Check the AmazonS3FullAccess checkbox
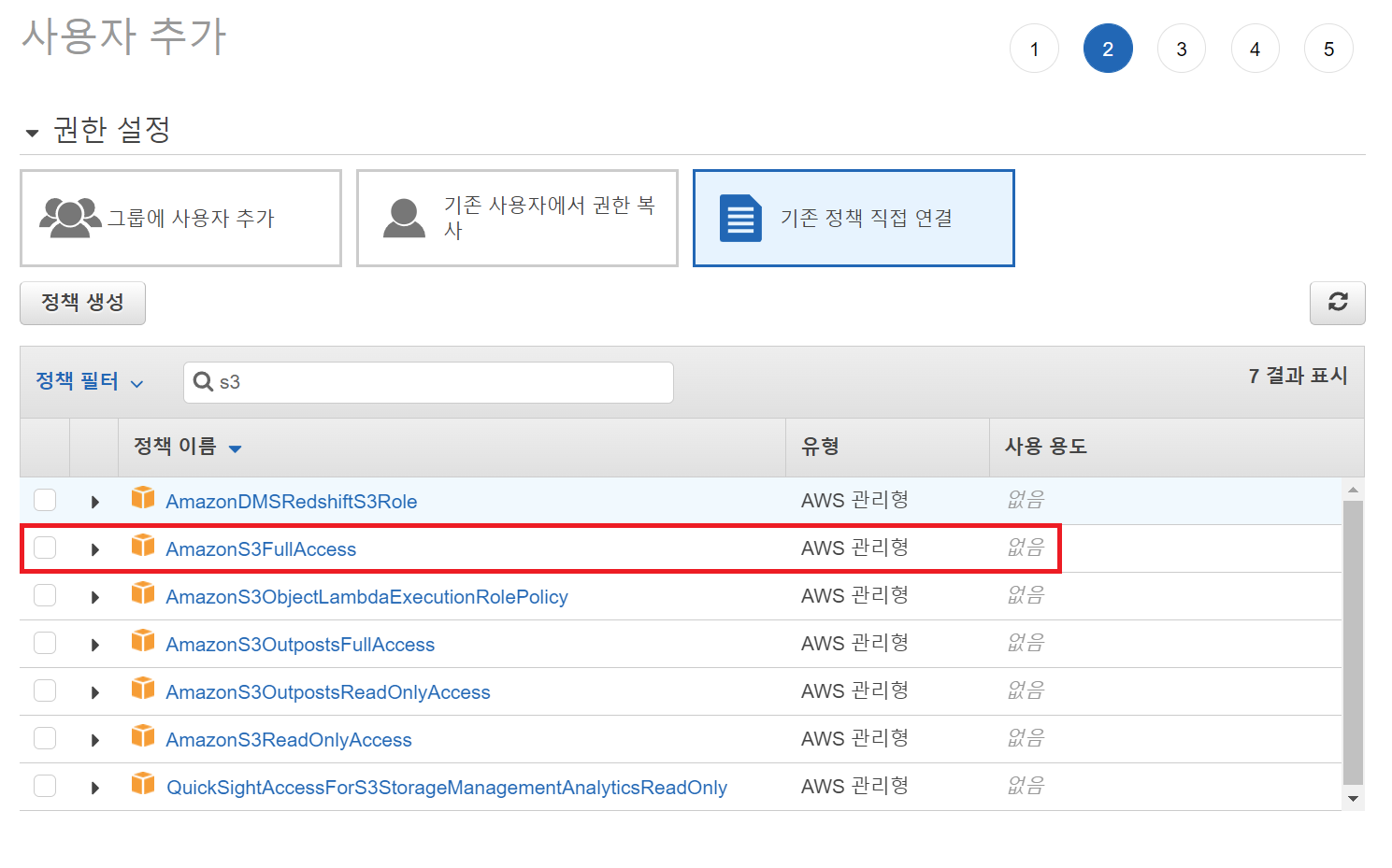This screenshot has height=868, width=1392. (x=45, y=548)
